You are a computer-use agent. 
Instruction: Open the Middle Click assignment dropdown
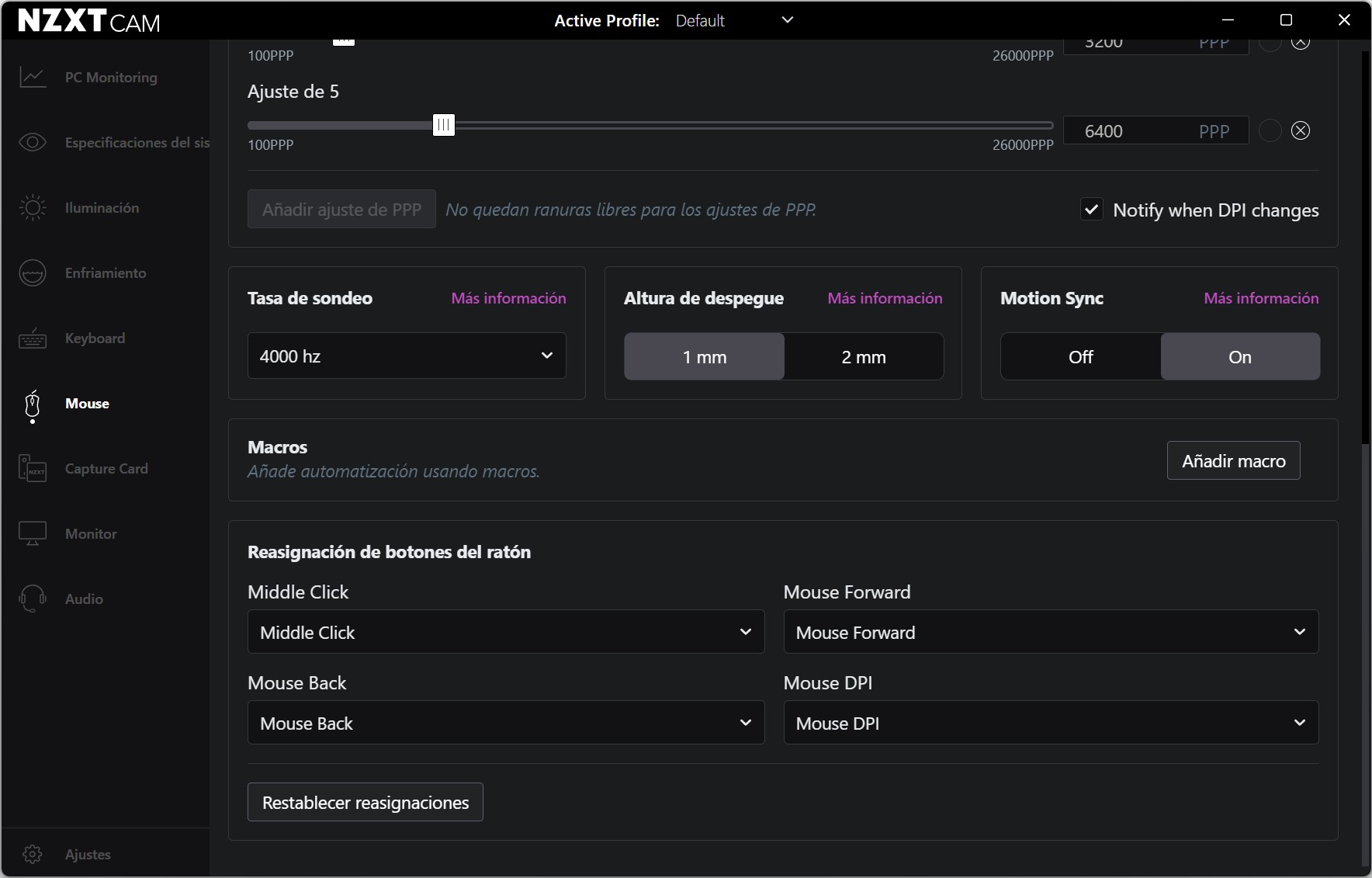click(x=505, y=632)
